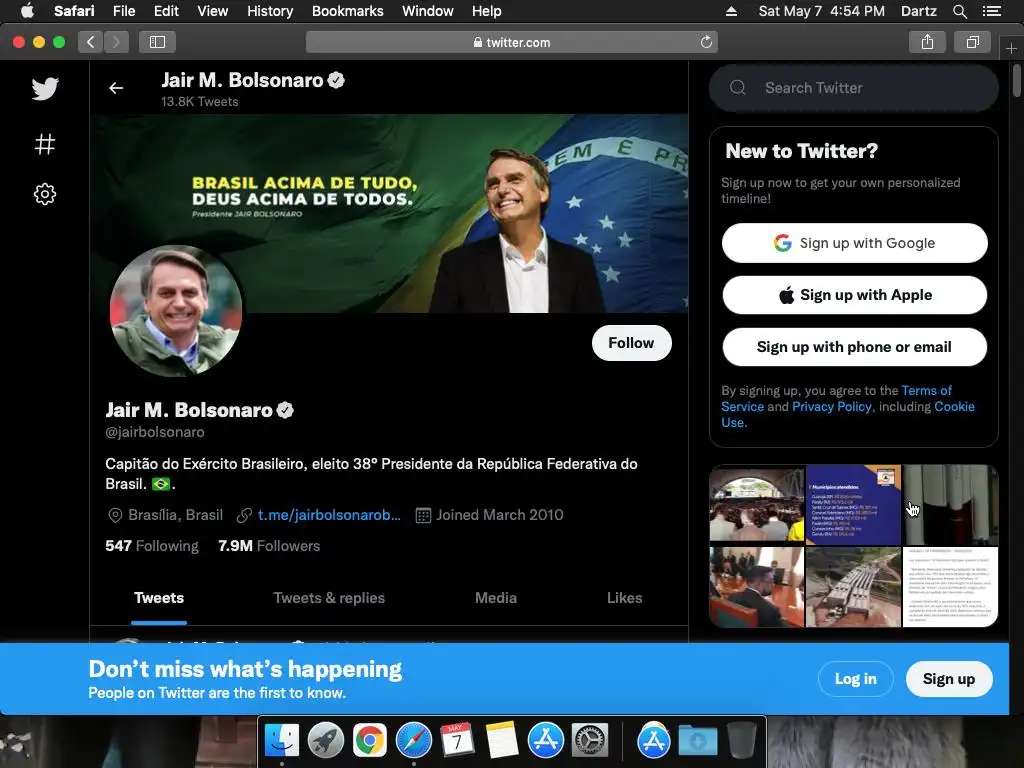The height and width of the screenshot is (768, 1024).
Task: Open the Edit menu
Action: click(x=166, y=11)
